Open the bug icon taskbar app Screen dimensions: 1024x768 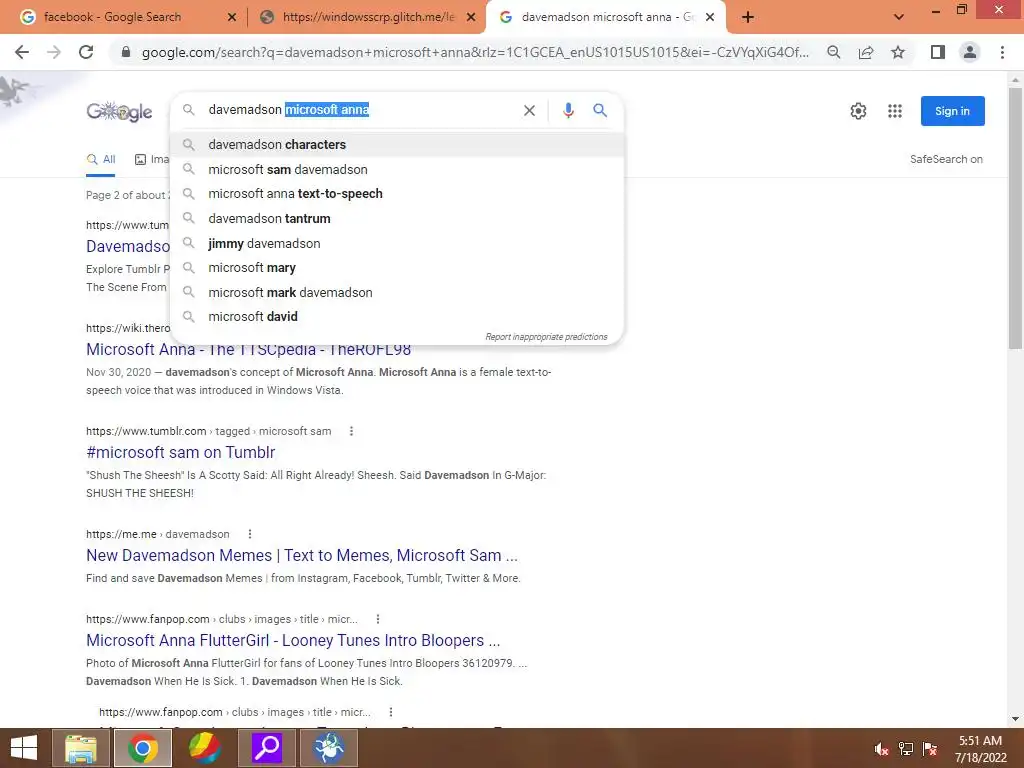click(328, 748)
